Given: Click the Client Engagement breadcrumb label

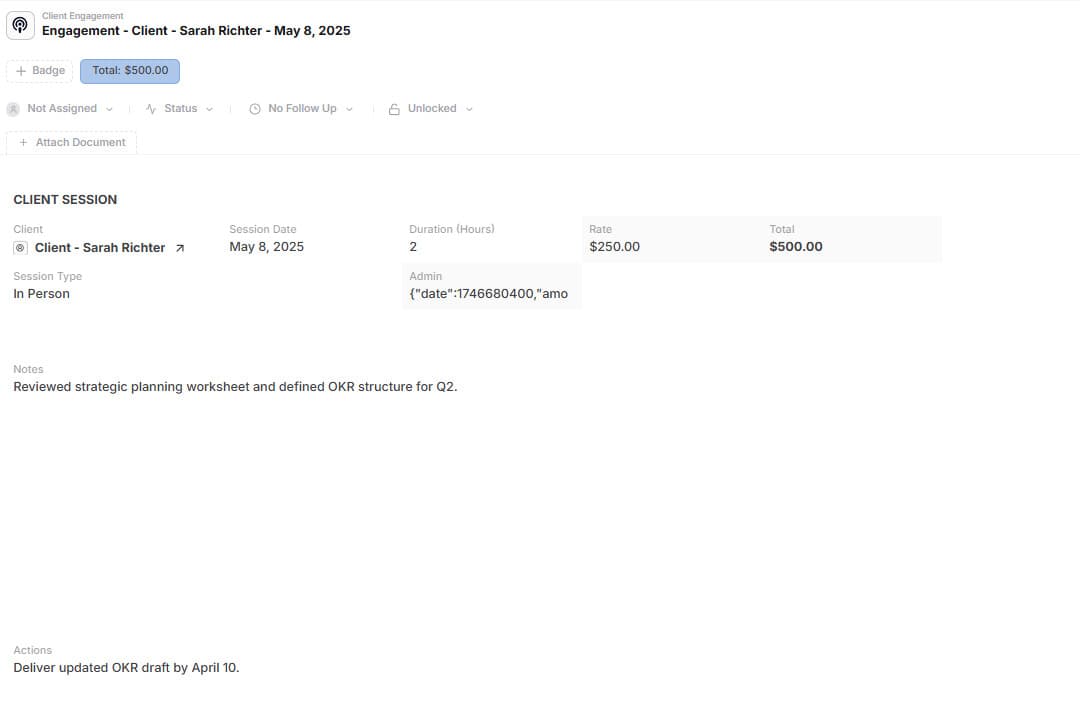Looking at the screenshot, I should (83, 16).
